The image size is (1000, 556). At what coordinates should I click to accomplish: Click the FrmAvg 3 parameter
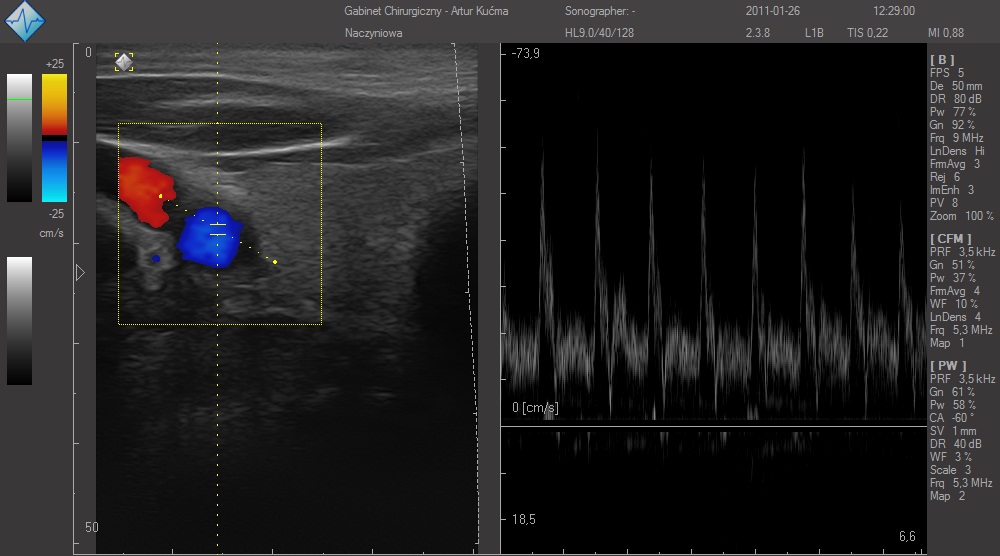click(x=955, y=164)
